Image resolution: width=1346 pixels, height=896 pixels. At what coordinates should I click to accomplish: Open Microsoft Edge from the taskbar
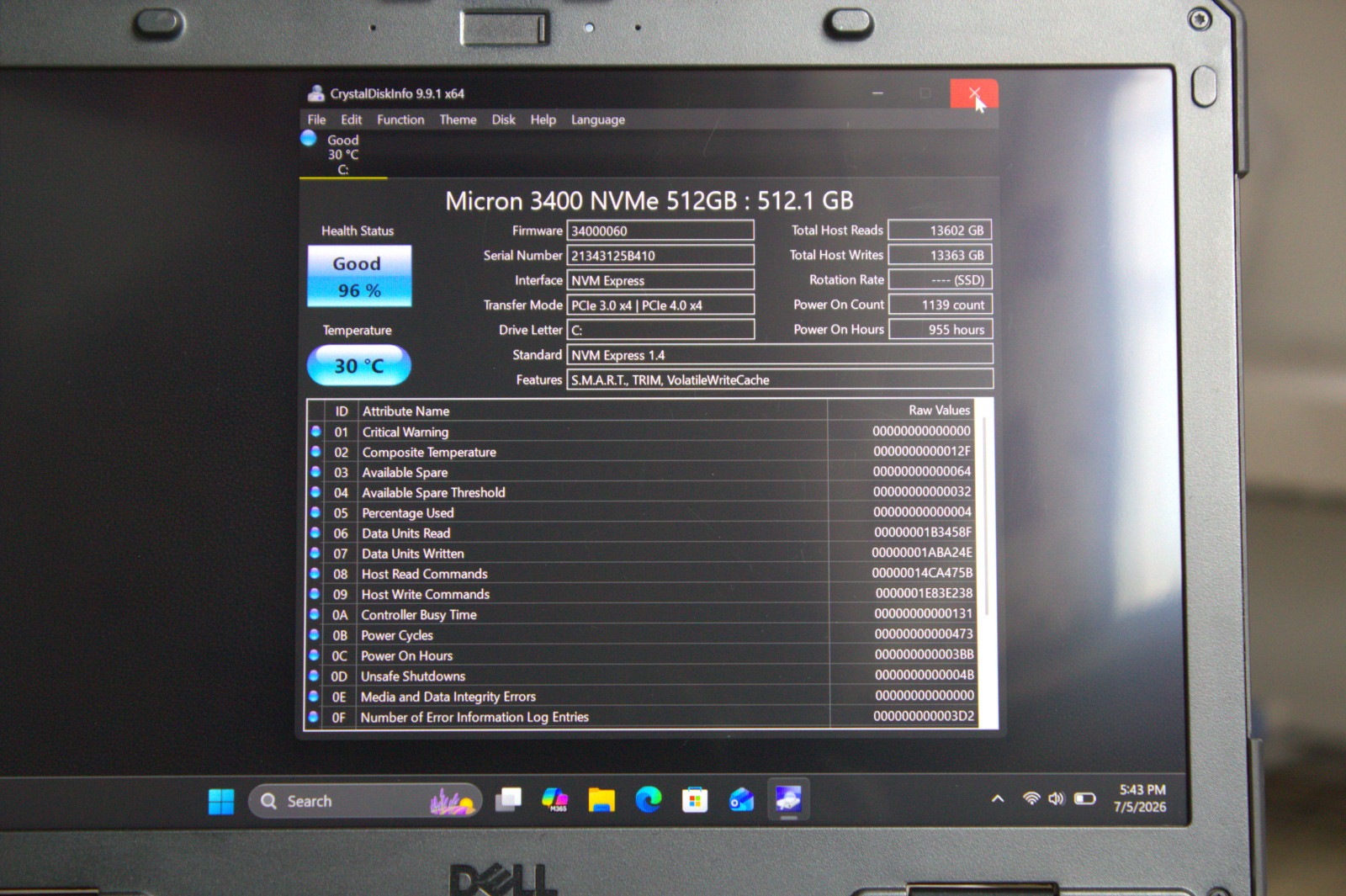(x=649, y=799)
